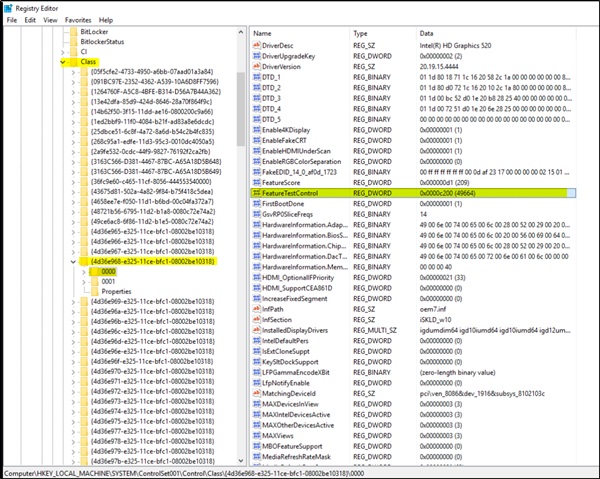Screen dimensions: 600x479
Task: Click the tree pane scrollbar thumb
Action: pyautogui.click(x=241, y=109)
